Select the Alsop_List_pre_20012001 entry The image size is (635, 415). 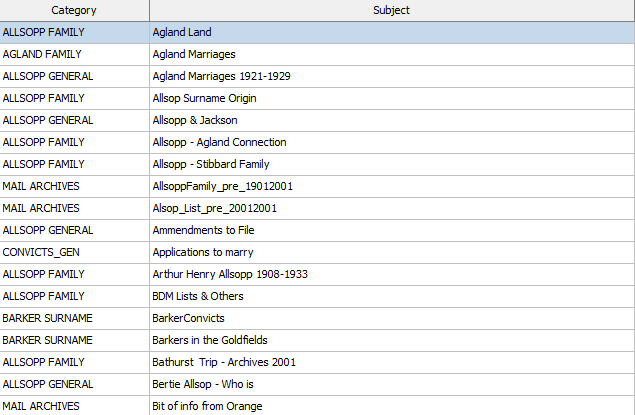click(x=214, y=208)
